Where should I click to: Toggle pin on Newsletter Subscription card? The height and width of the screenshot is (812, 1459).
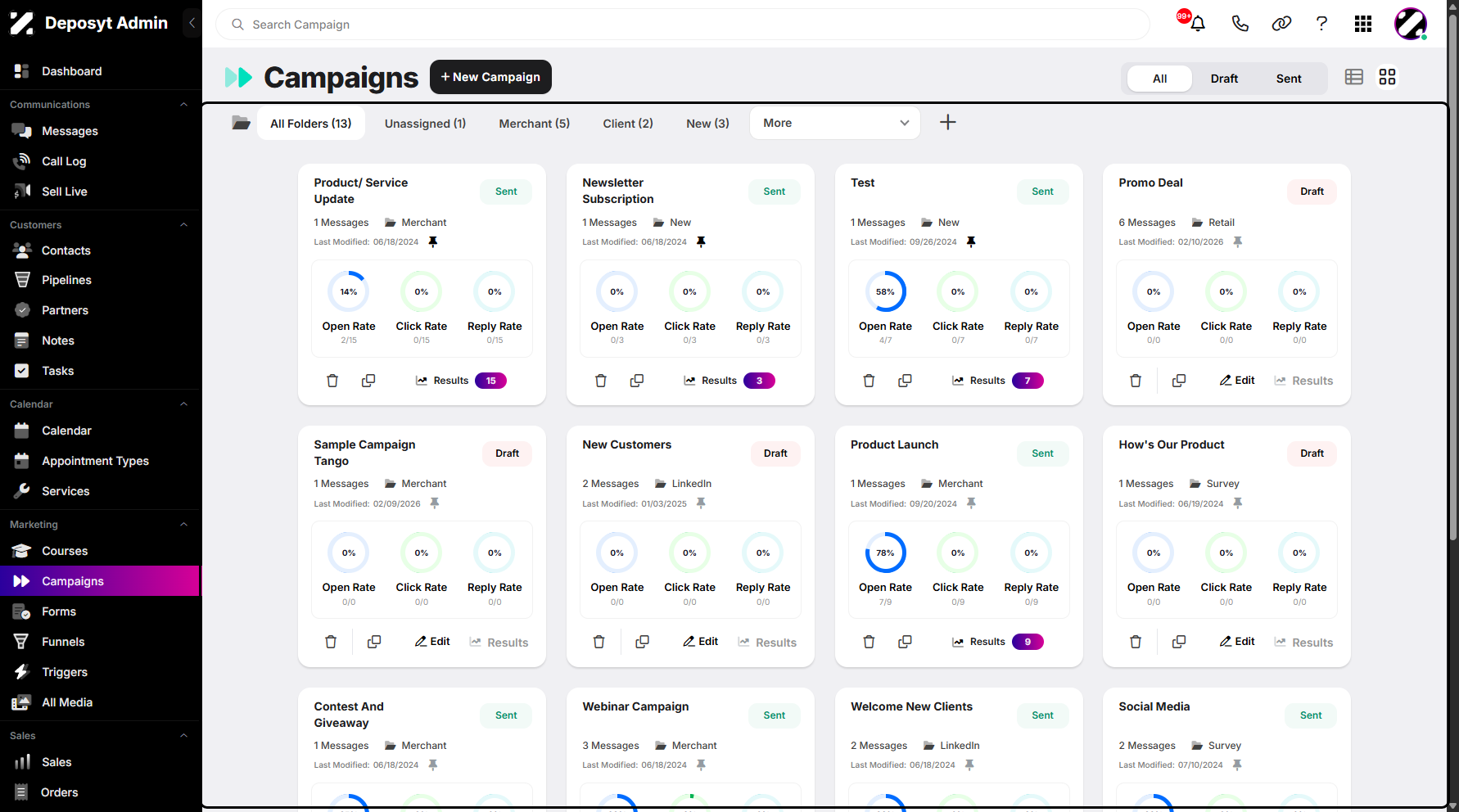coord(701,242)
